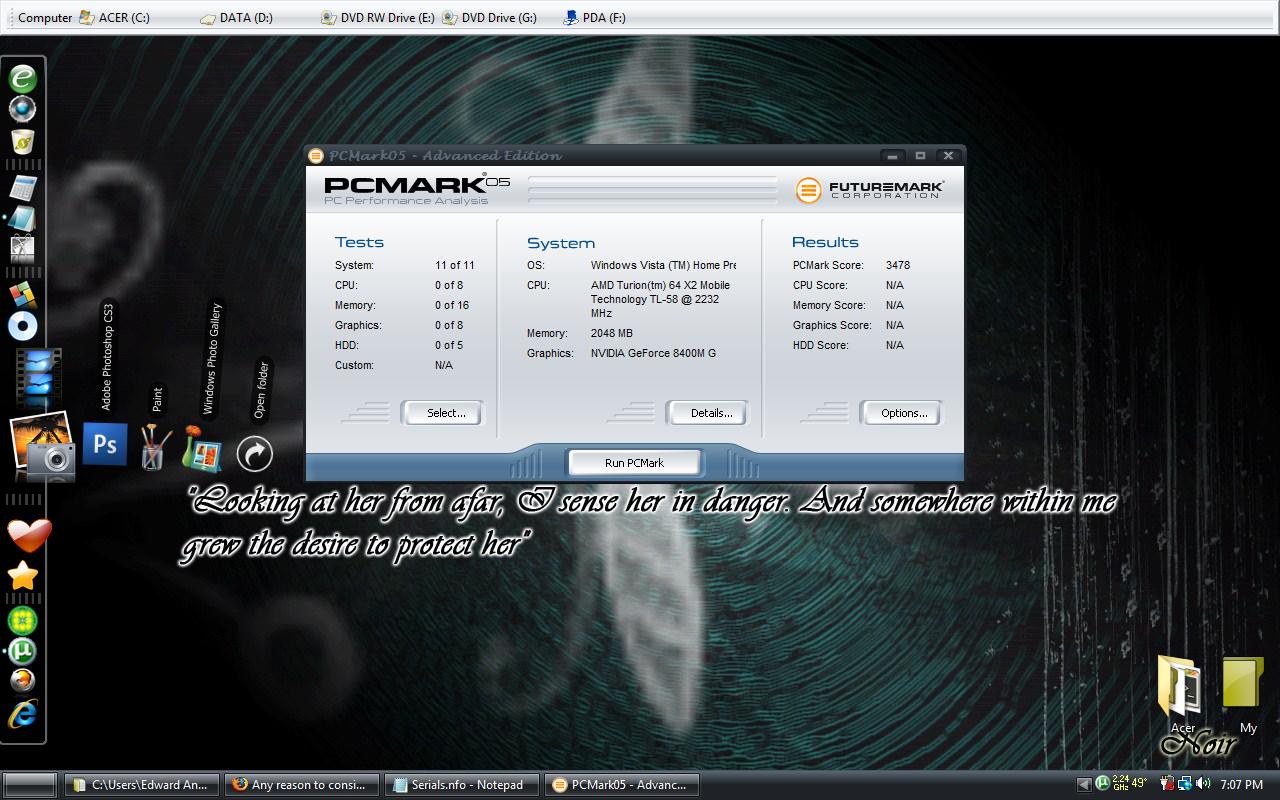Click the Windows flag dock icon
The height and width of the screenshot is (800, 1280).
coord(22,295)
